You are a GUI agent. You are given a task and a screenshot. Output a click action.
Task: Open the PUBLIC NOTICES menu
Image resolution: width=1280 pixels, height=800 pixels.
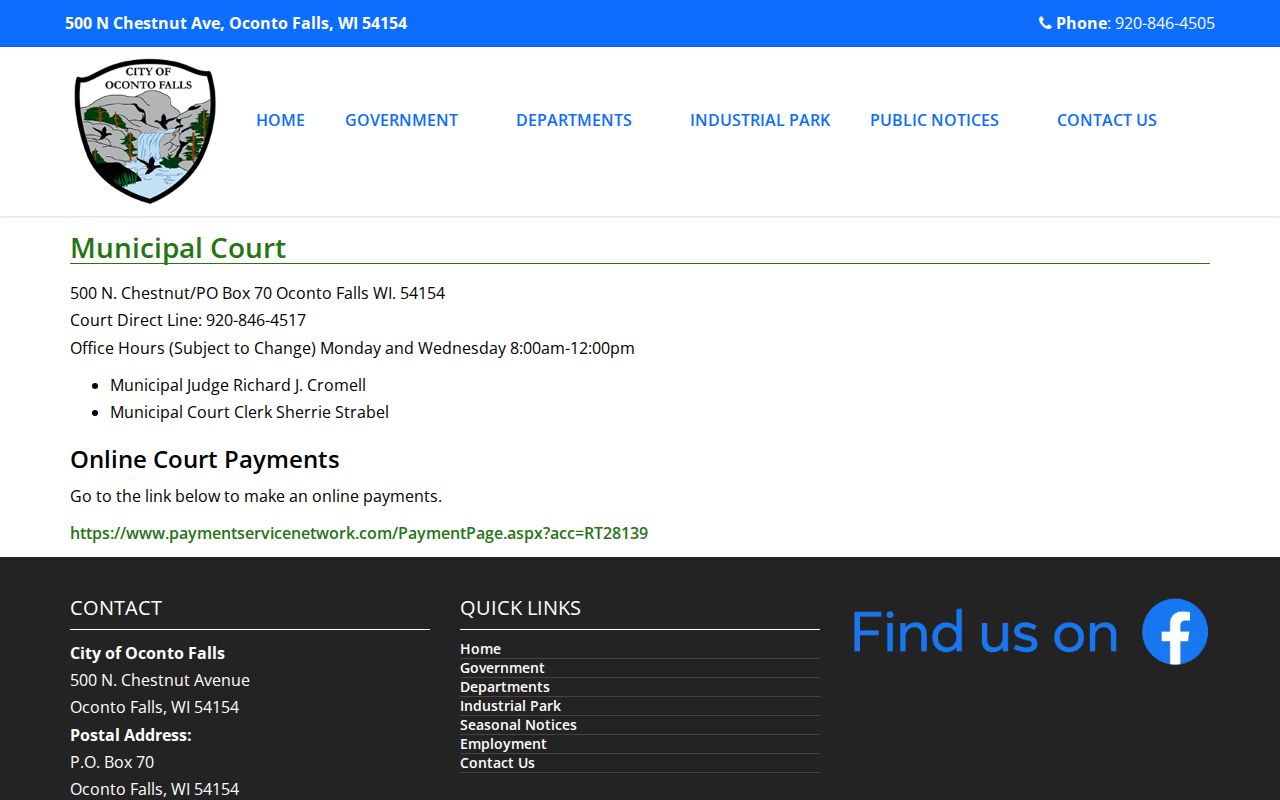point(934,120)
